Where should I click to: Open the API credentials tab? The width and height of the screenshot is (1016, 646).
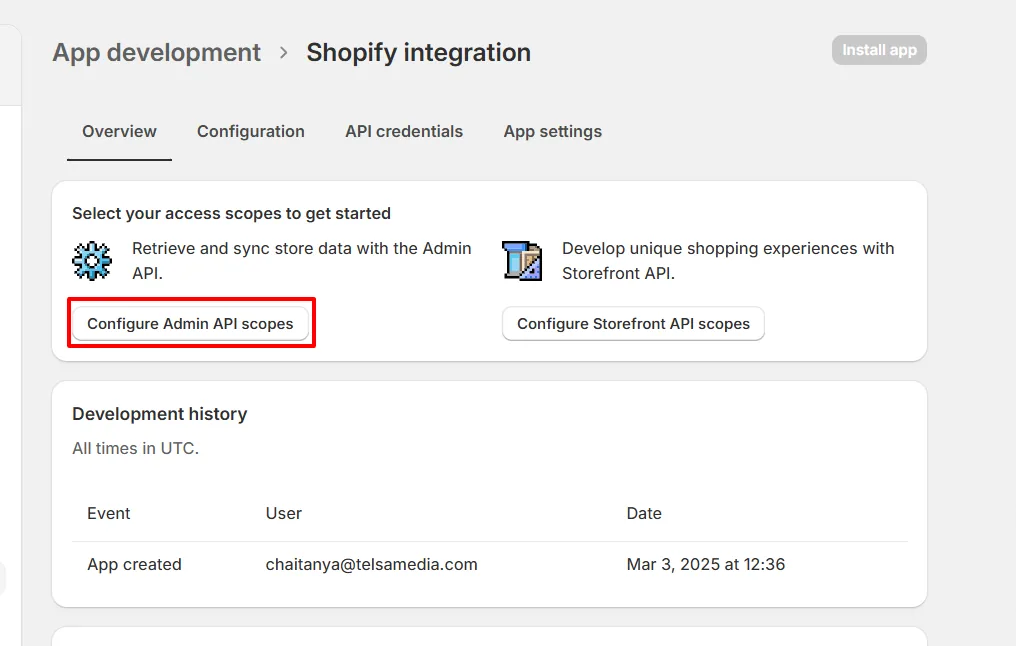(x=404, y=132)
